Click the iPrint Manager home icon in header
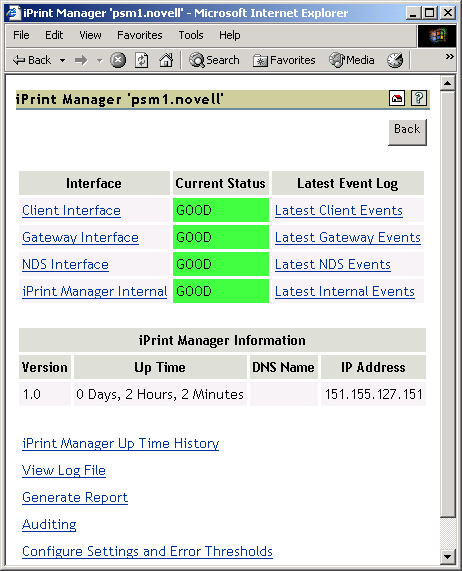 click(x=396, y=98)
